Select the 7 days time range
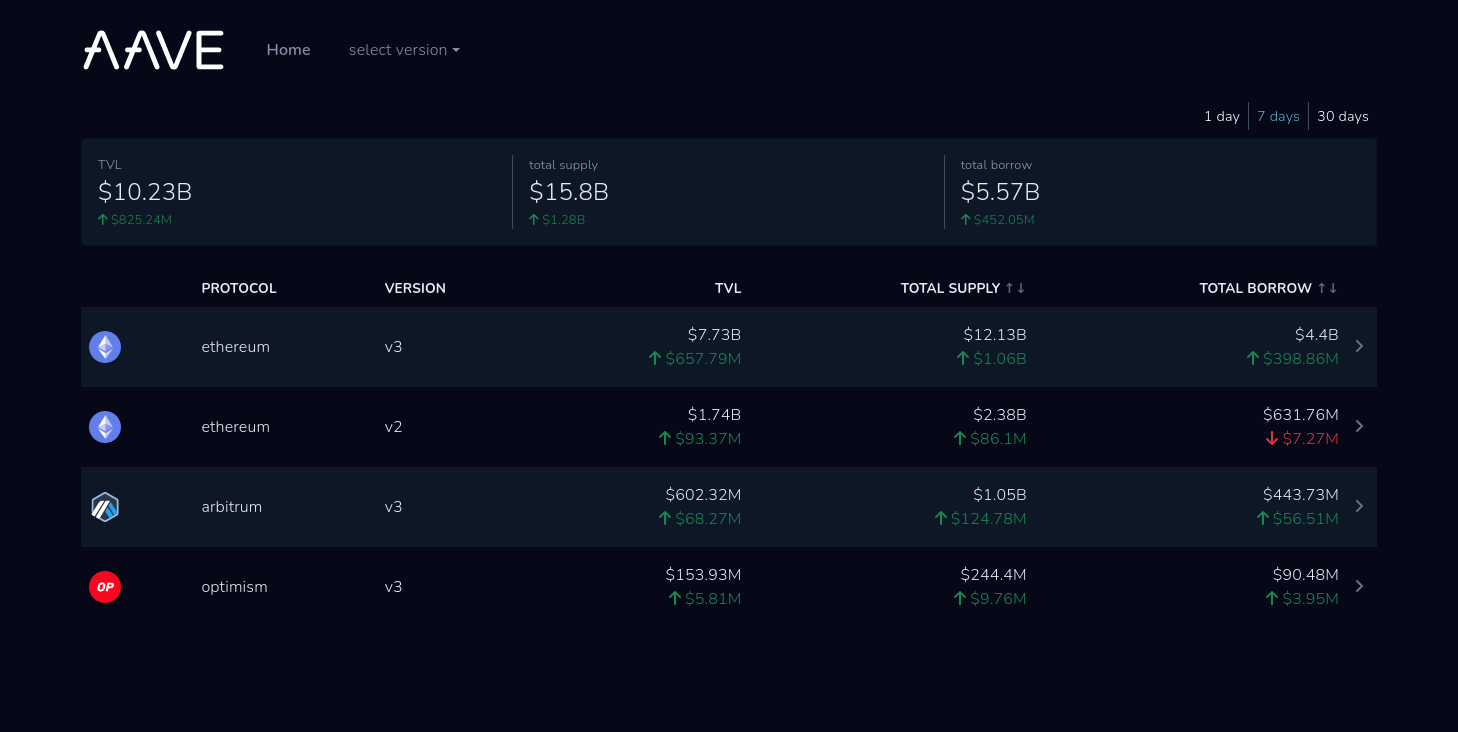1458x732 pixels. pos(1278,116)
